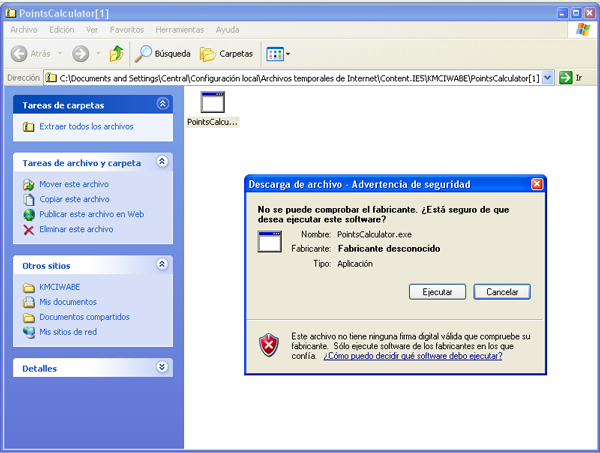Open ¿Cómo puedo decidir qué software link
600x453 pixels.
413,356
